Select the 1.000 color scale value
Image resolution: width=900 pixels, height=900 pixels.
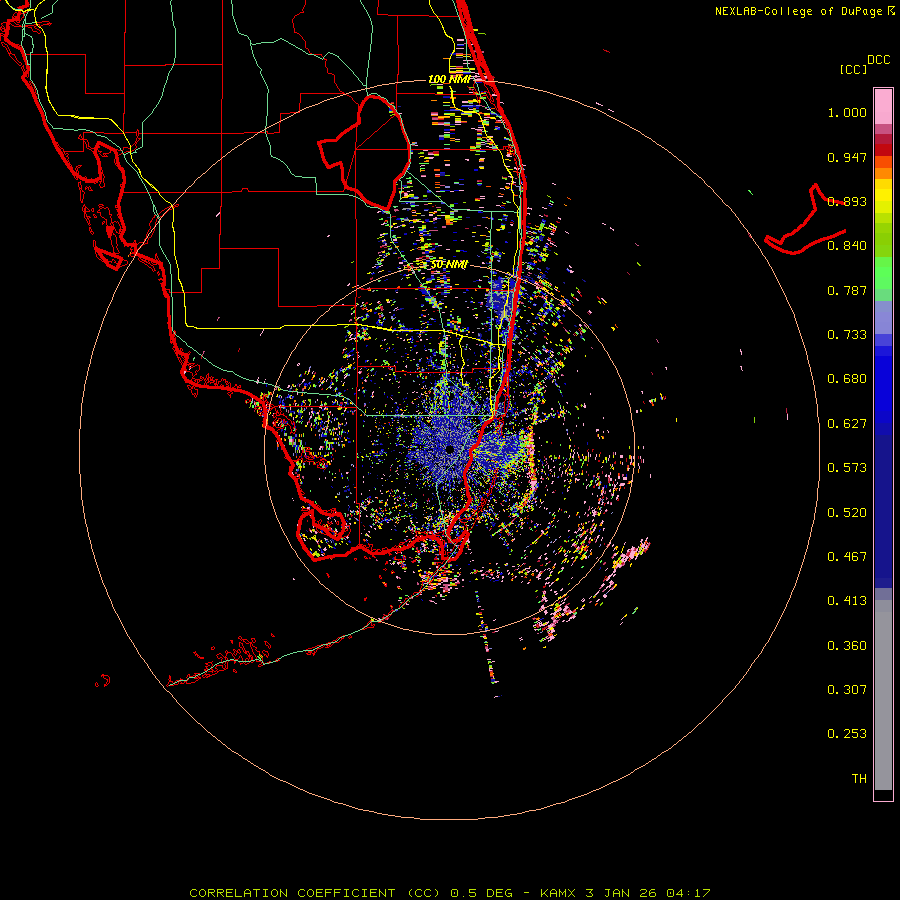click(847, 112)
